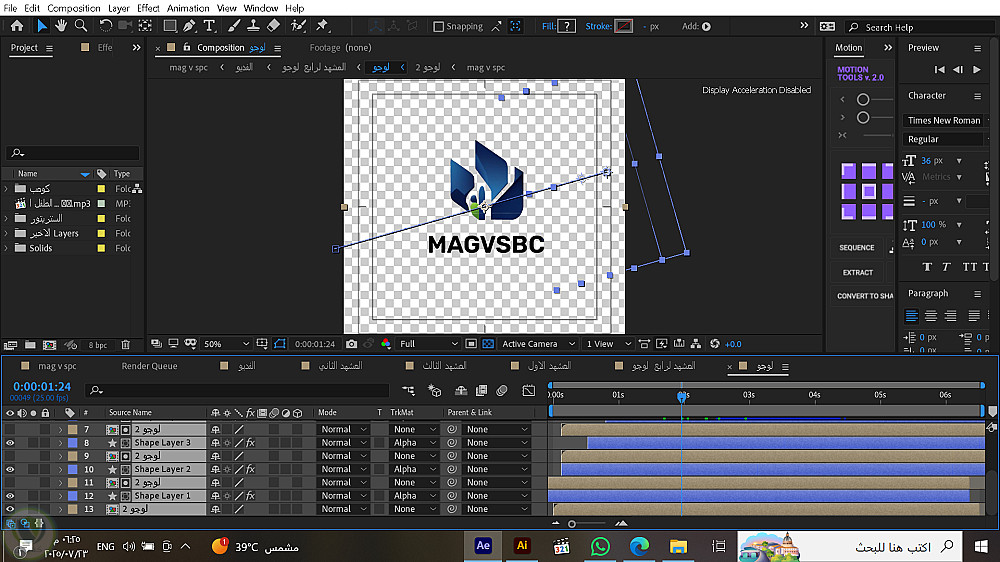Viewport: 1000px width, 562px height.
Task: Select the Pen tool
Action: (x=189, y=26)
